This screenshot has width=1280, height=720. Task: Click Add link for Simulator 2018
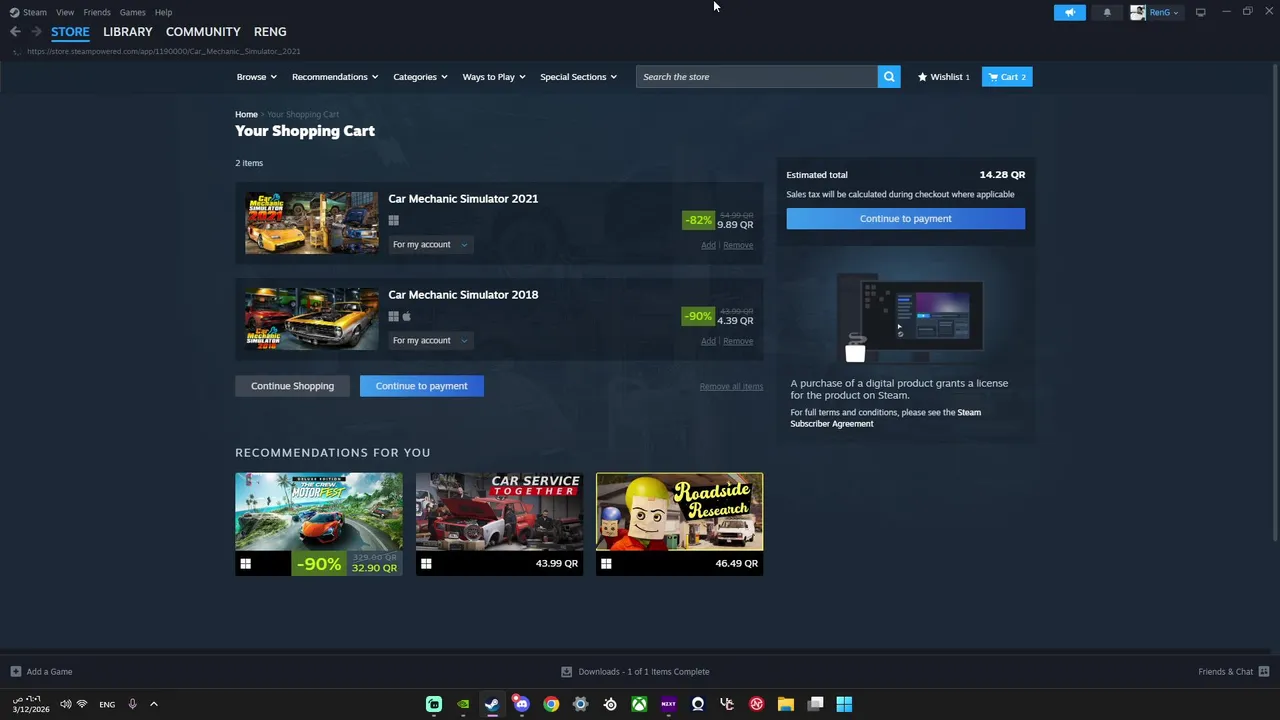click(708, 341)
